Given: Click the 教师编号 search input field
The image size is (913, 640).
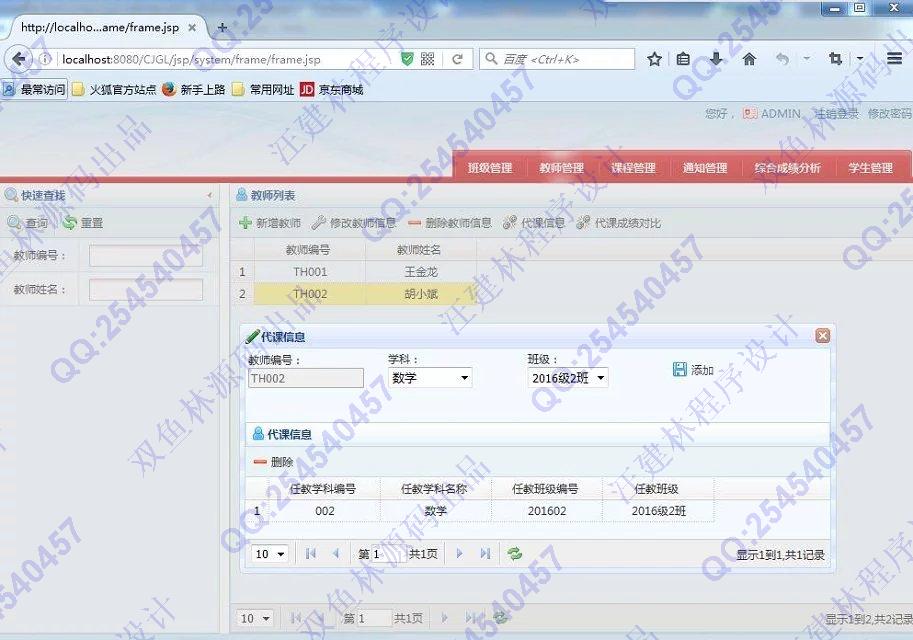Looking at the screenshot, I should [146, 255].
